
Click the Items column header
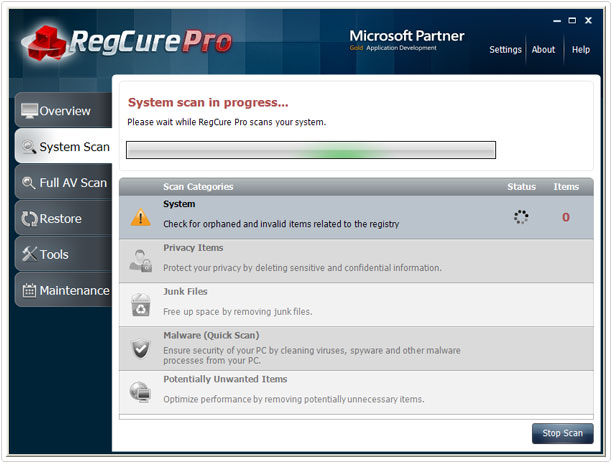[x=566, y=187]
